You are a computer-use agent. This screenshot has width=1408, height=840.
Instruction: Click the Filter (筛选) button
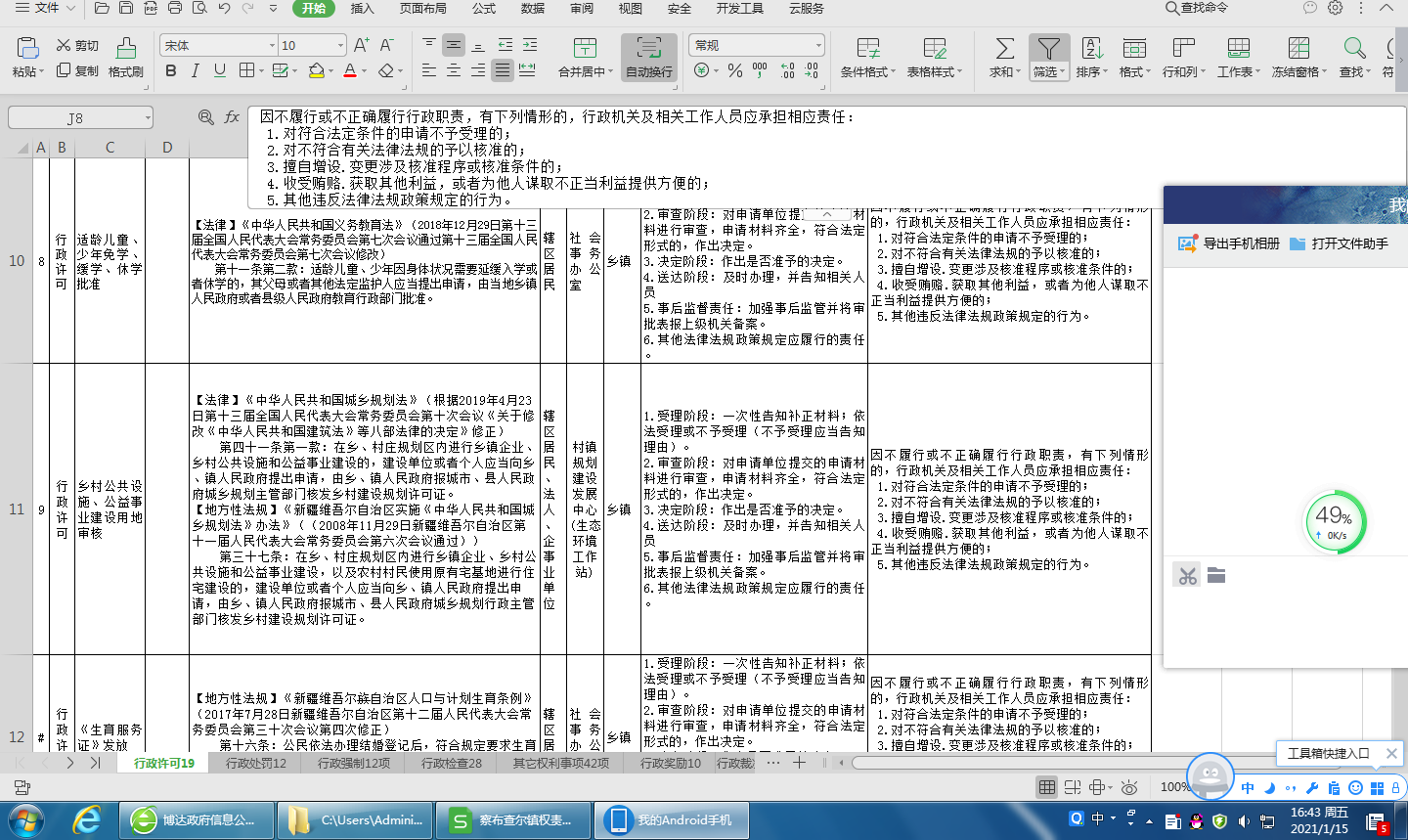pyautogui.click(x=1048, y=57)
